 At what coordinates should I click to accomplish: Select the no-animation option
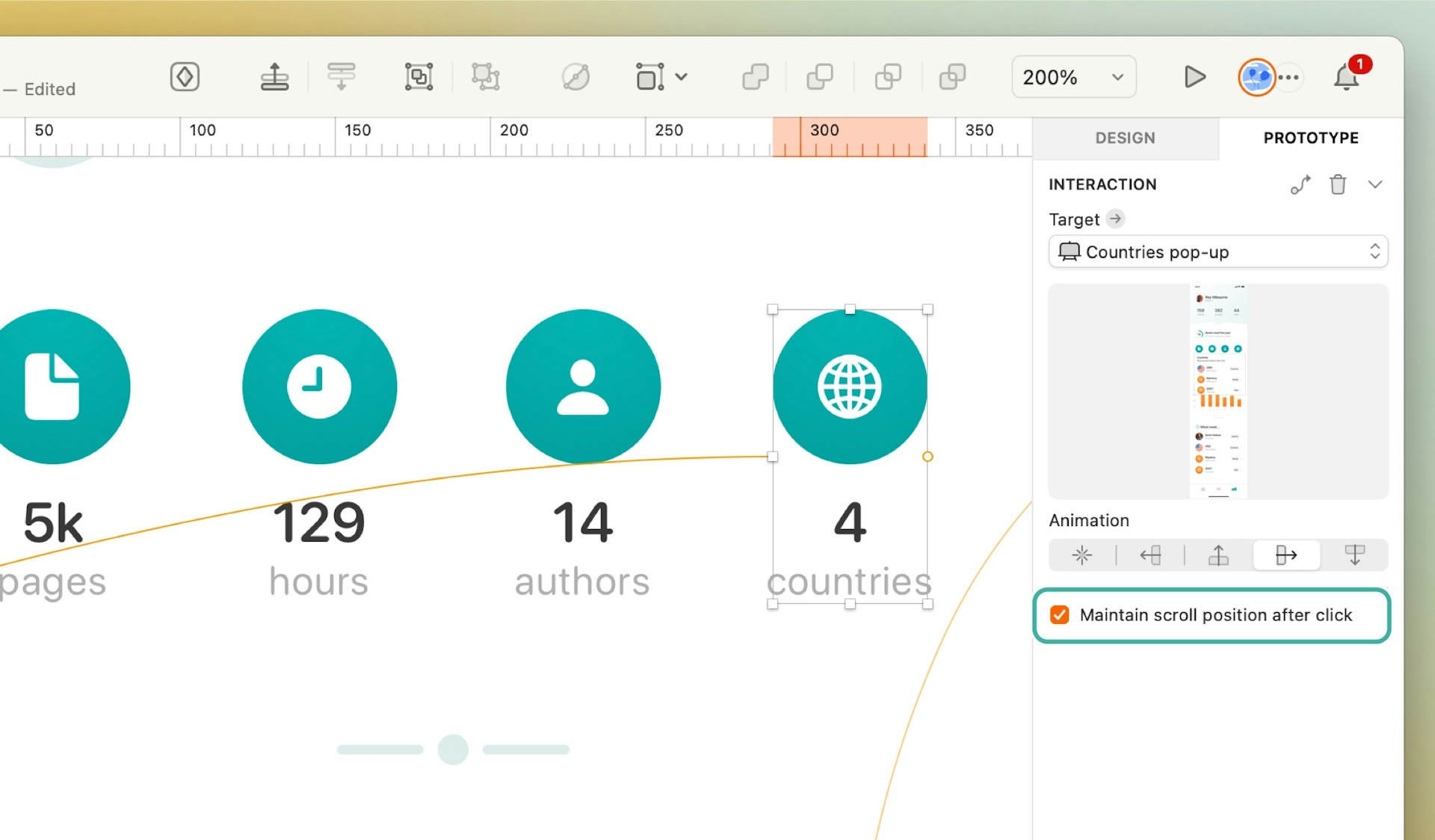(x=1081, y=555)
